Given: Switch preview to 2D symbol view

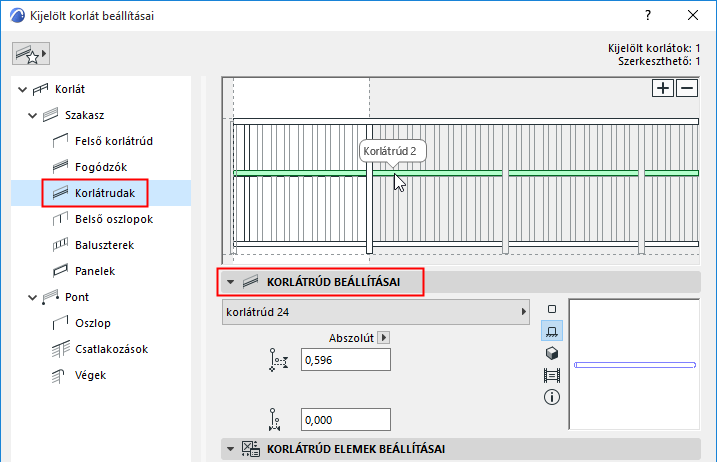Looking at the screenshot, I should [552, 309].
